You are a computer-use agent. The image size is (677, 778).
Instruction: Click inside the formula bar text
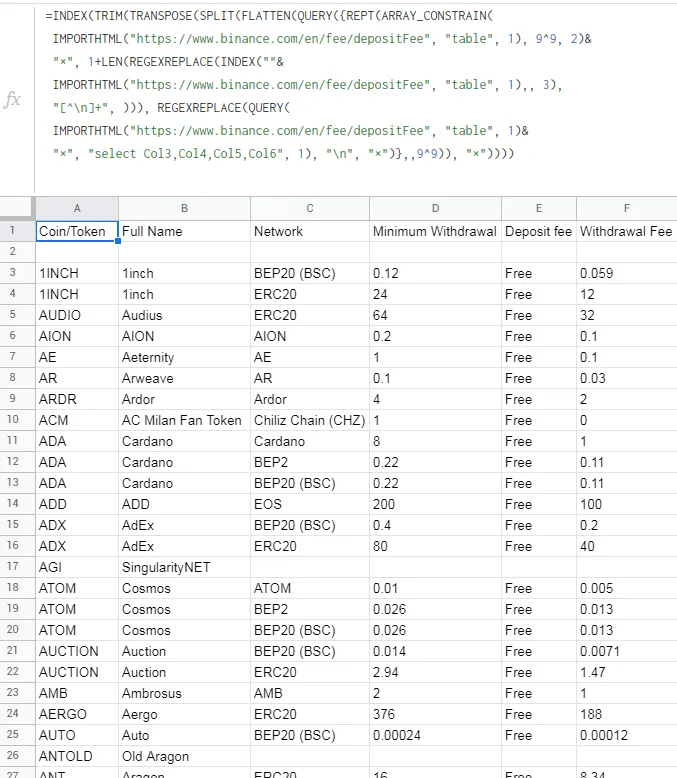(300, 85)
